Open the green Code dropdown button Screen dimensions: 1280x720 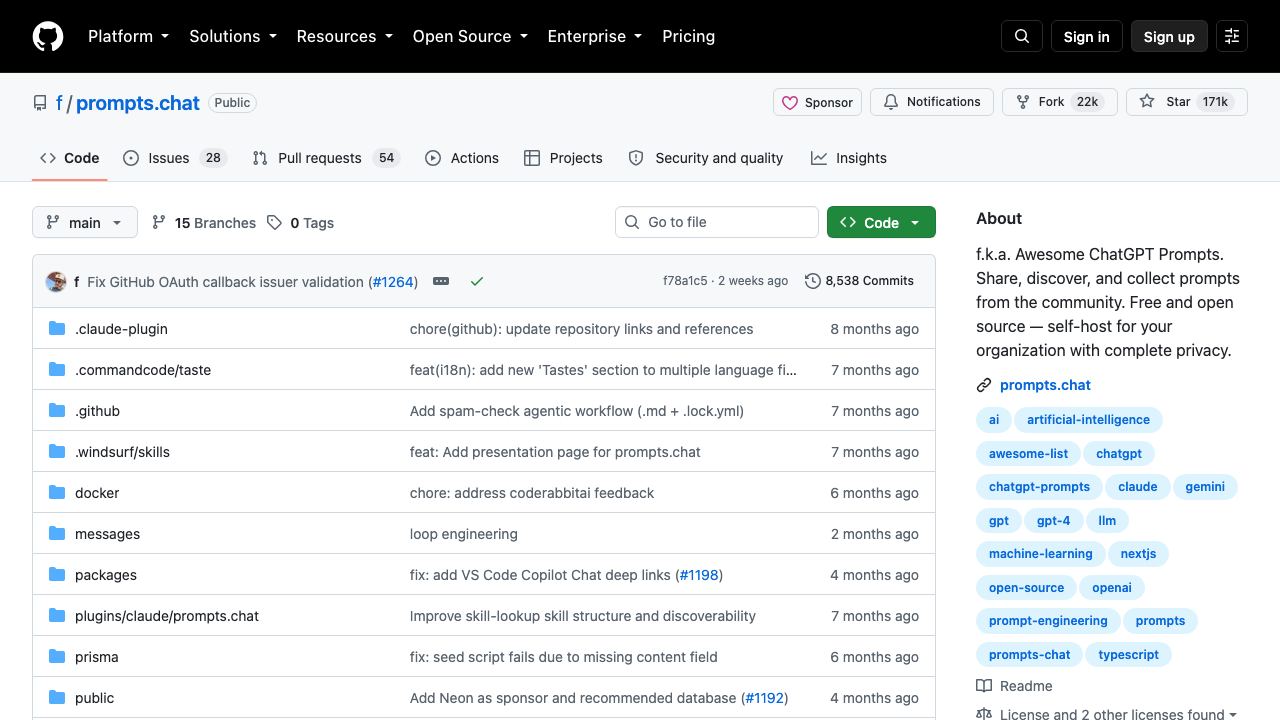881,222
